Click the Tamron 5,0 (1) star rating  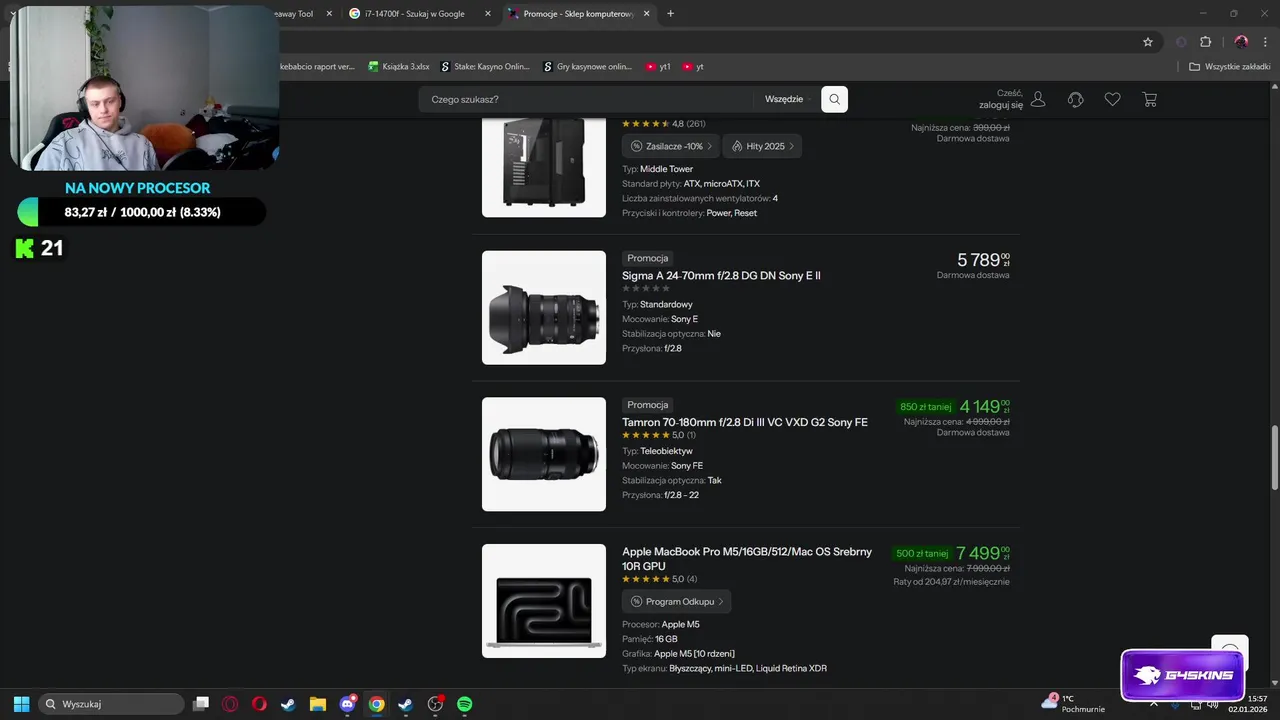point(659,435)
